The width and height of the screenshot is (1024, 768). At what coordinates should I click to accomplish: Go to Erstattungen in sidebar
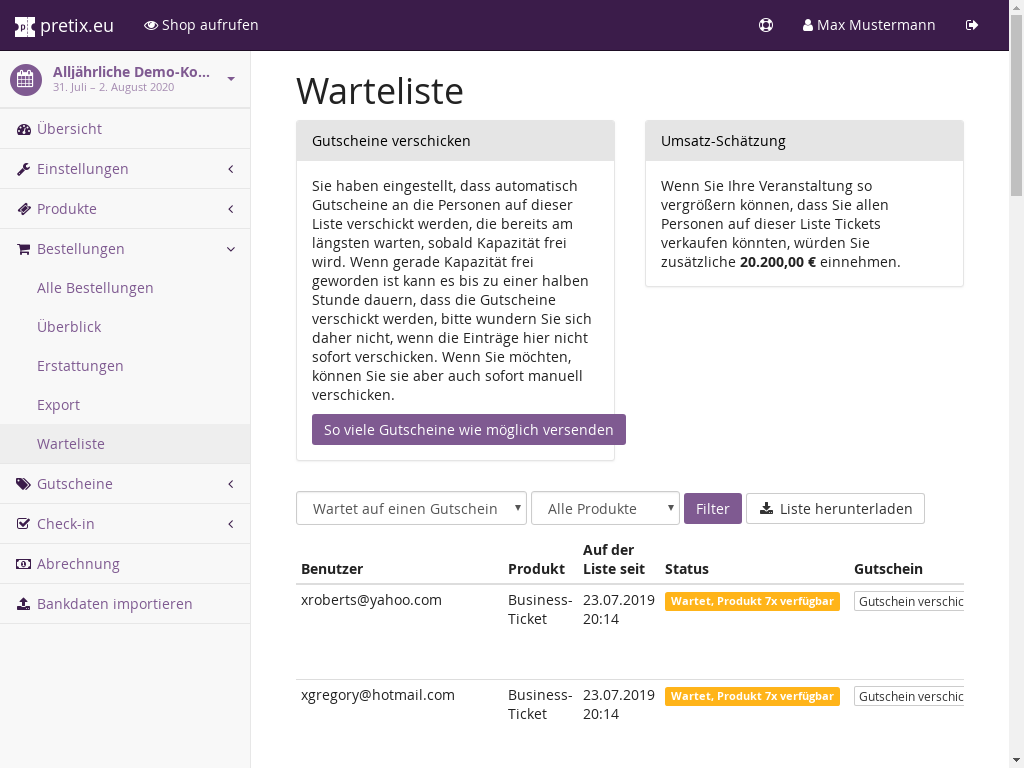click(x=80, y=366)
